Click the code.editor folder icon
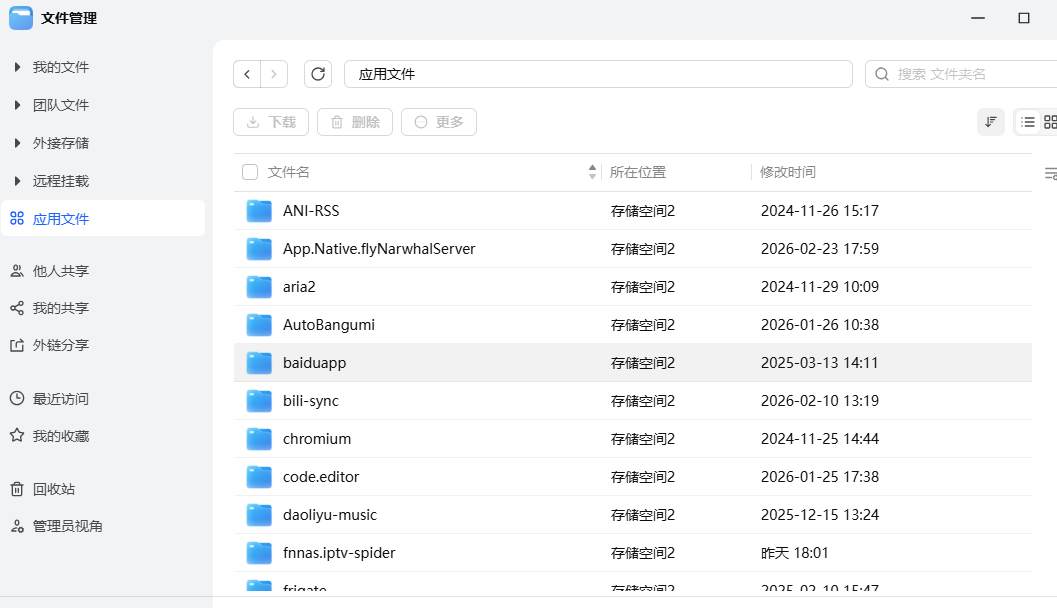This screenshot has width=1057, height=608. (x=259, y=477)
